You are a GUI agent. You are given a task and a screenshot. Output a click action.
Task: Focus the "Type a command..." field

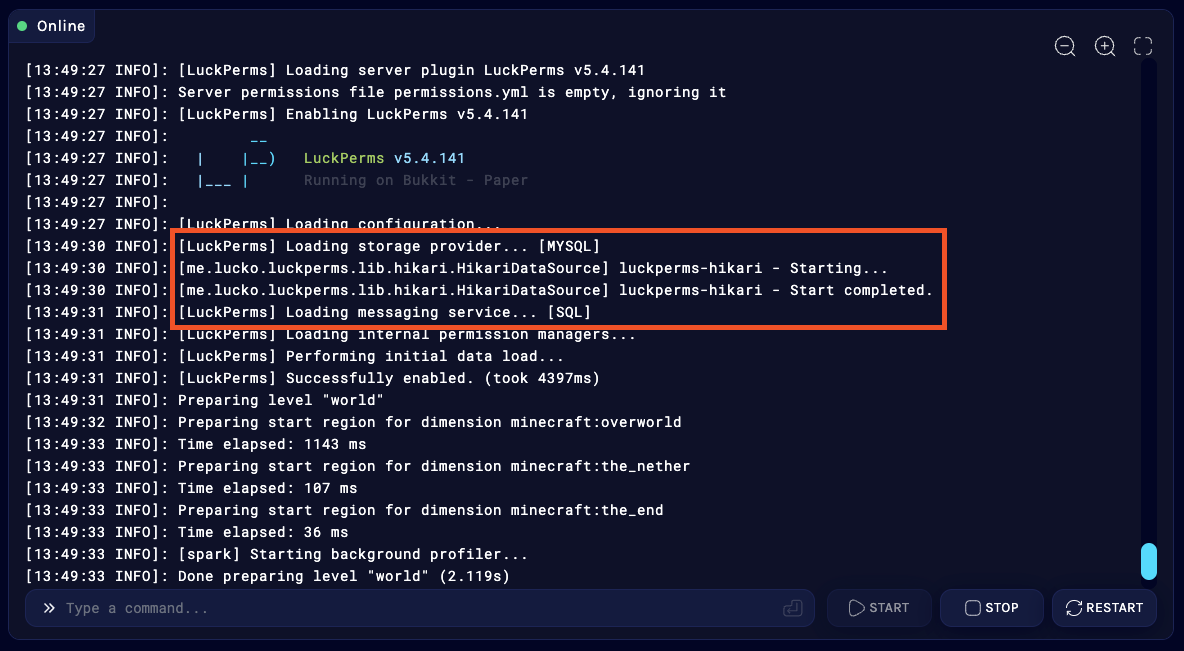pyautogui.click(x=420, y=608)
